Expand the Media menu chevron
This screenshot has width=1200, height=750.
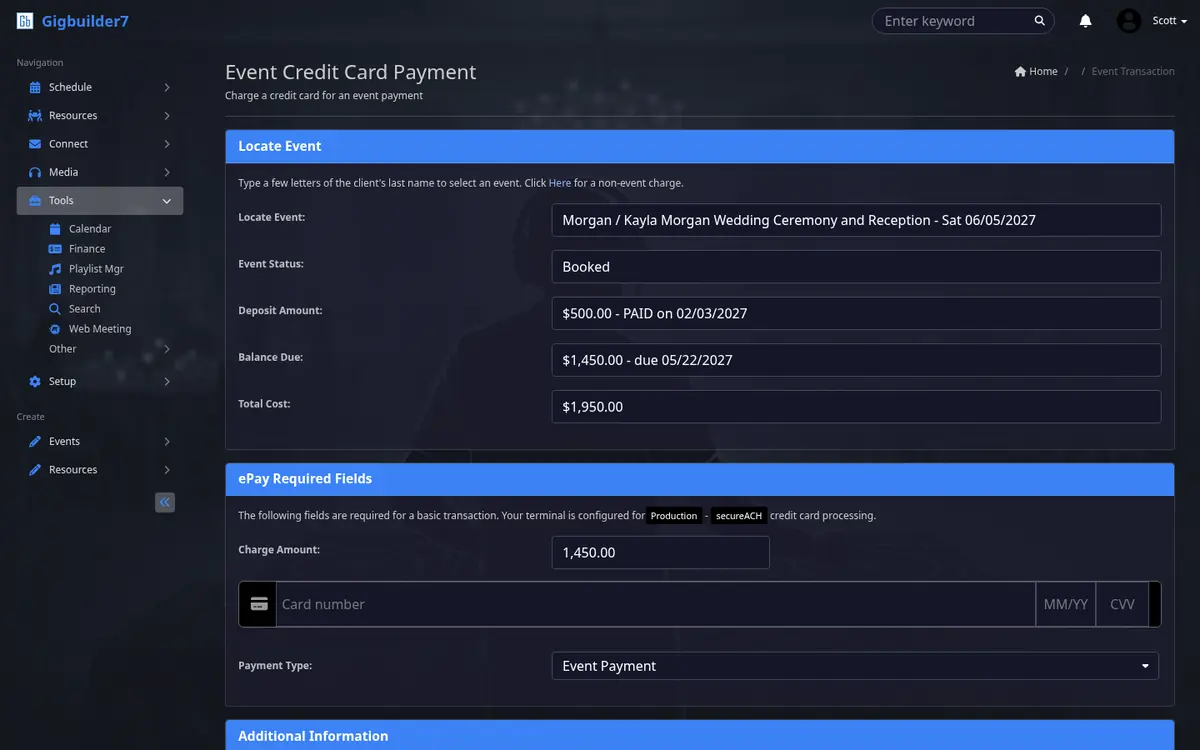coord(167,172)
